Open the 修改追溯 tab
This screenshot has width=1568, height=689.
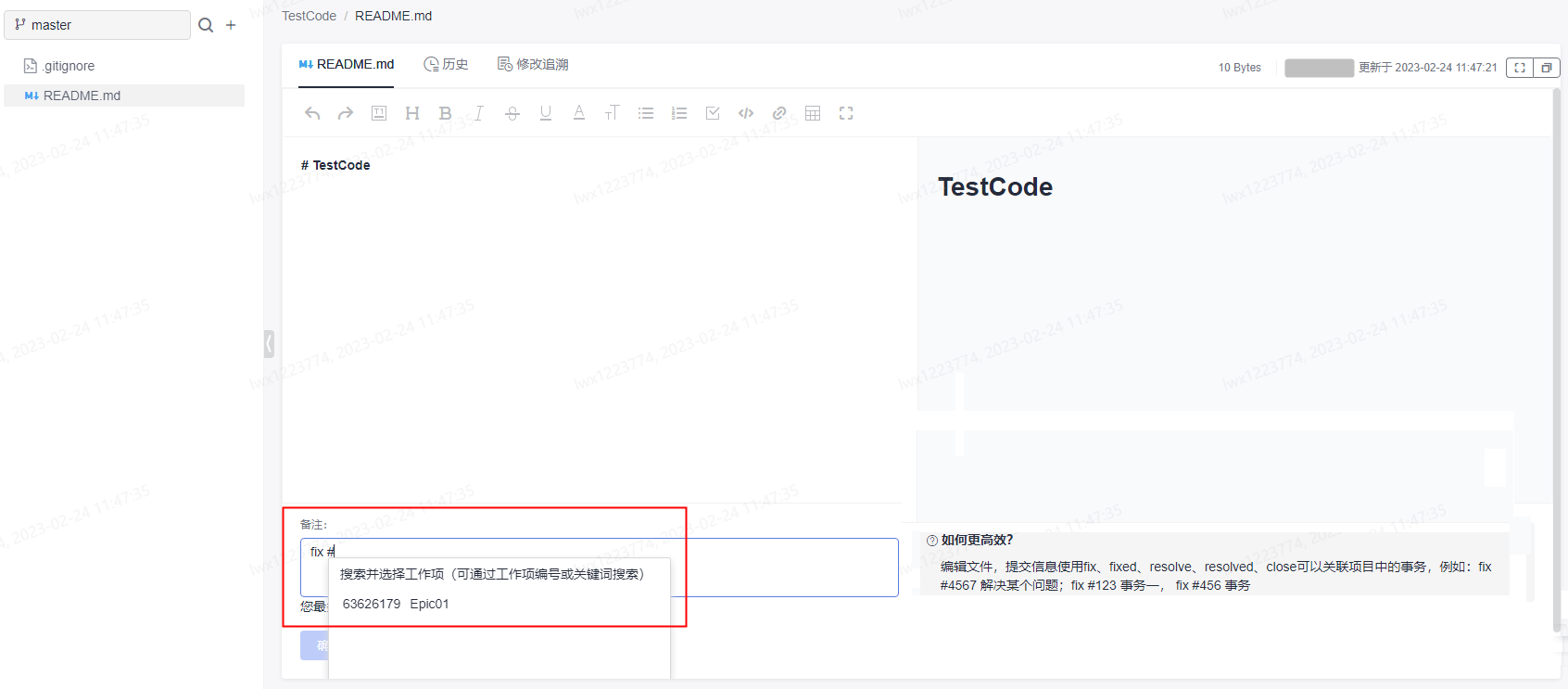(x=533, y=64)
